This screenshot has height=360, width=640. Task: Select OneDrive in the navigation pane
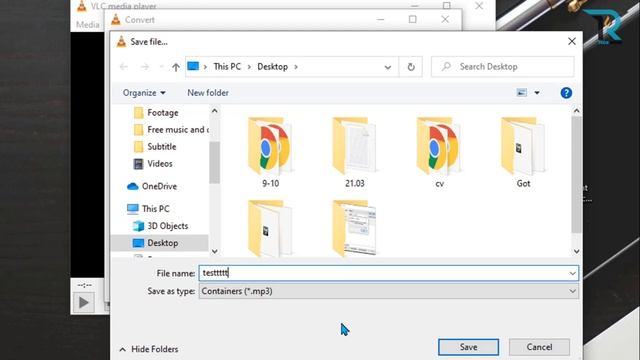152,186
